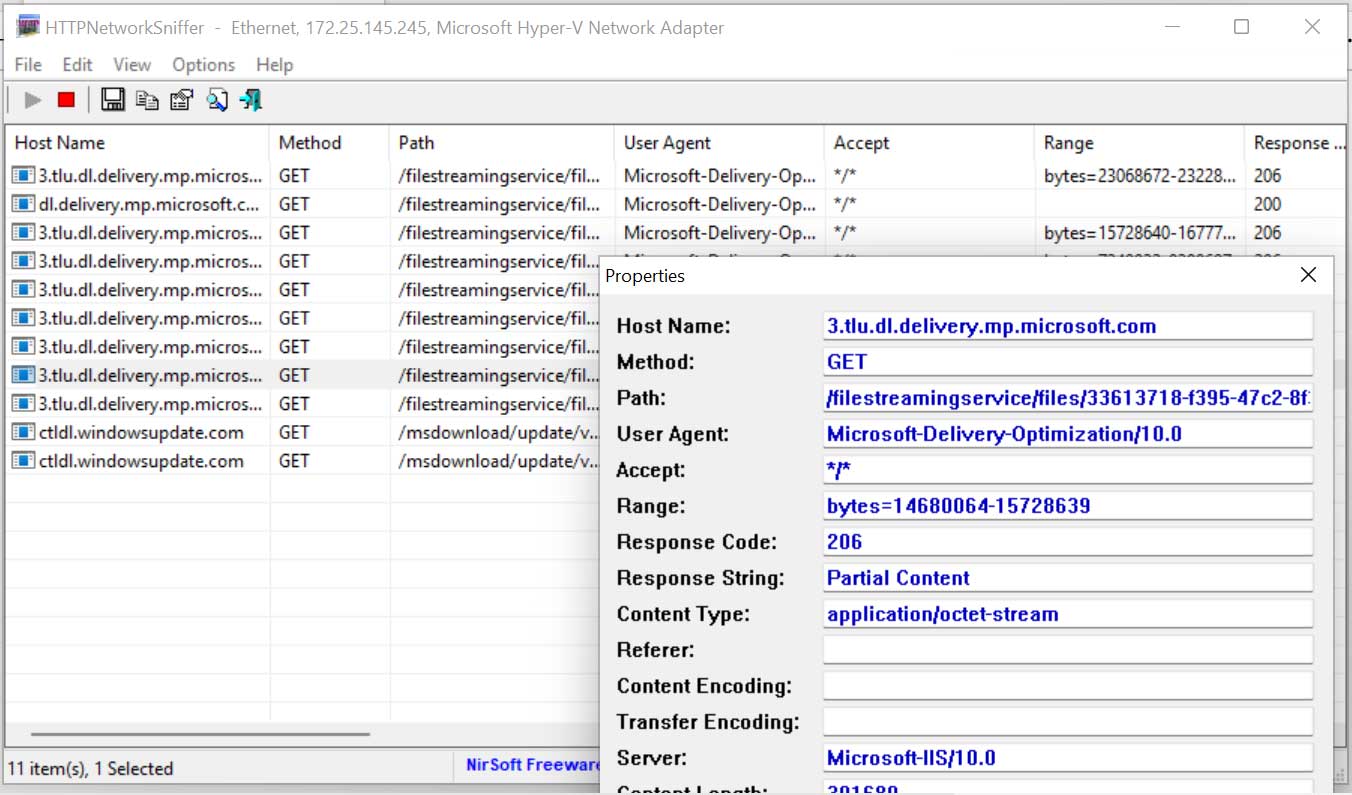Open the File menu
Screen dimensions: 1352x795
(x=27, y=64)
